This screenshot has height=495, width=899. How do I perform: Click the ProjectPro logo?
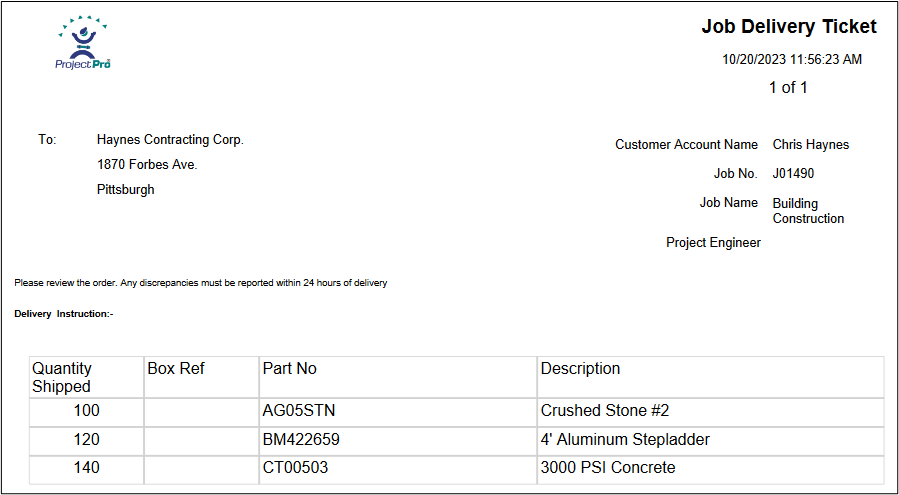pyautogui.click(x=83, y=43)
